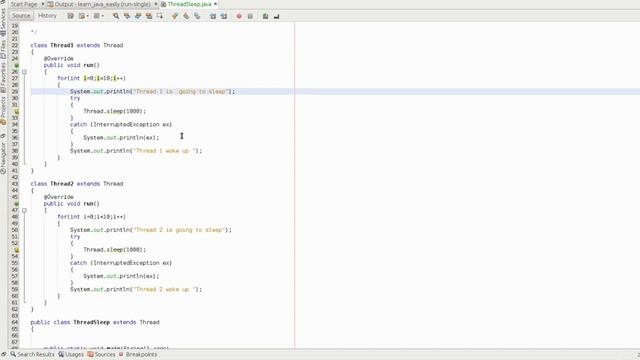This screenshot has width=640, height=360.
Task: Close the Start Page tab
Action: 42,4
